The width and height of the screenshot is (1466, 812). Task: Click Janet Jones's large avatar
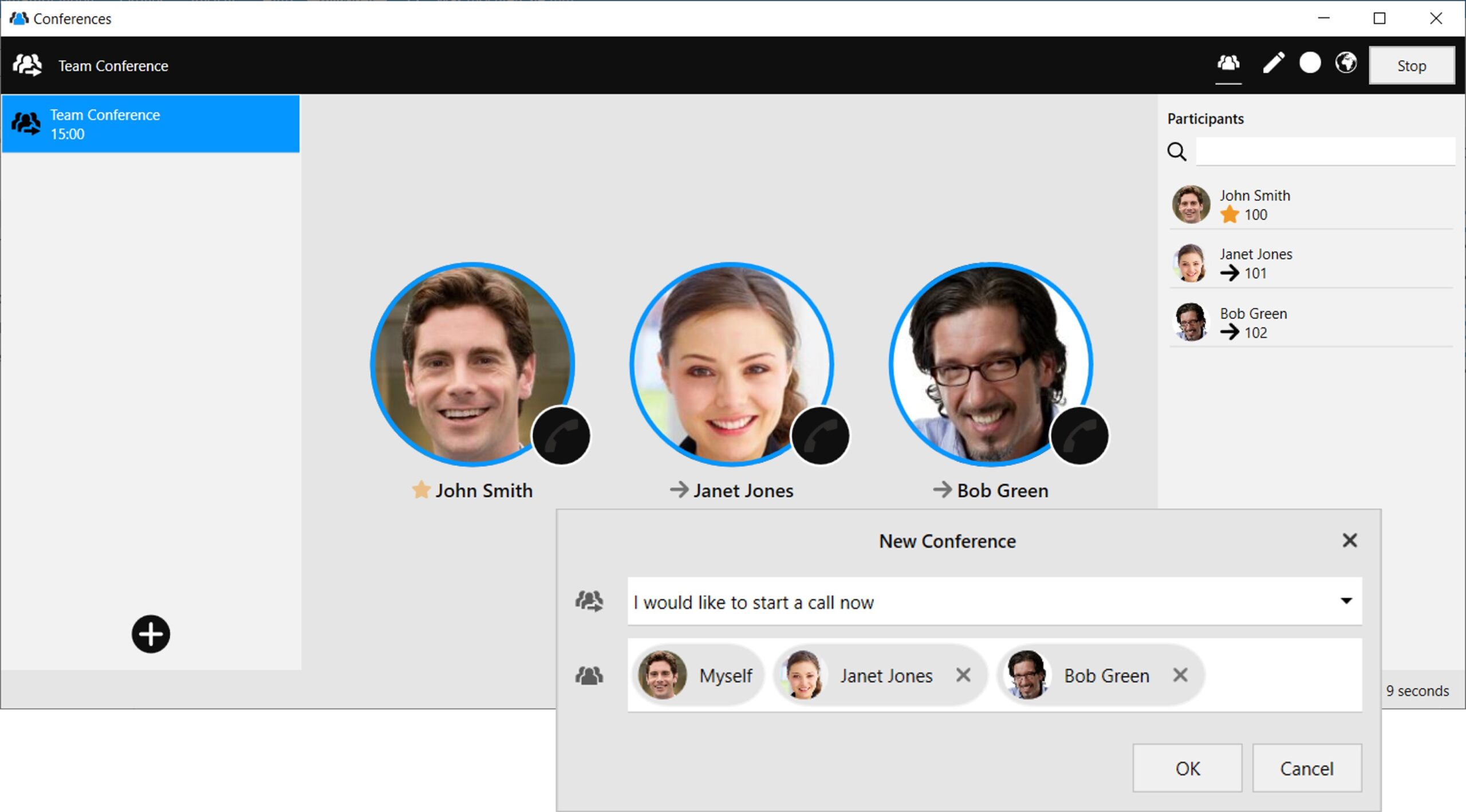click(731, 364)
